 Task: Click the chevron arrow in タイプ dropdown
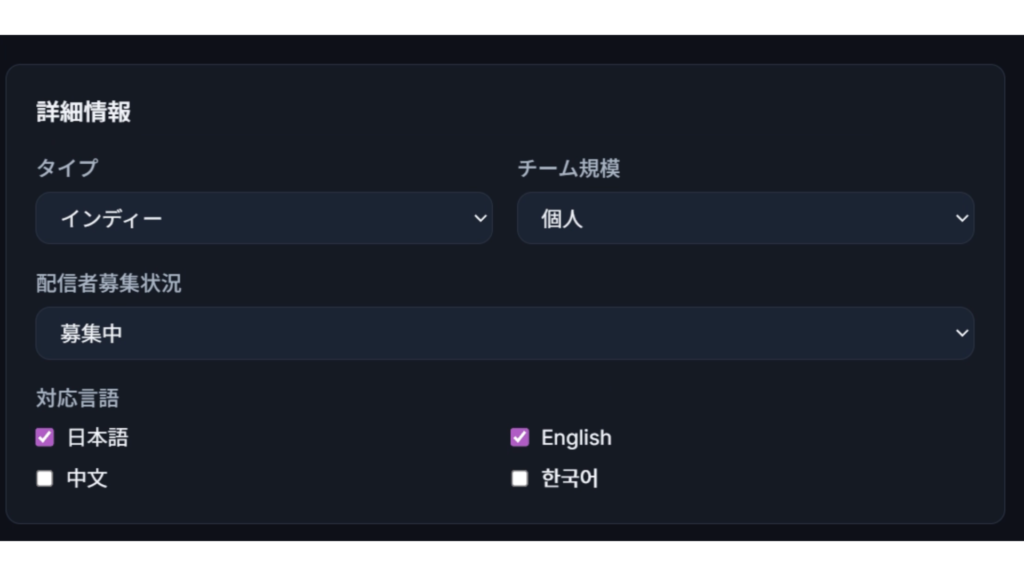point(480,218)
